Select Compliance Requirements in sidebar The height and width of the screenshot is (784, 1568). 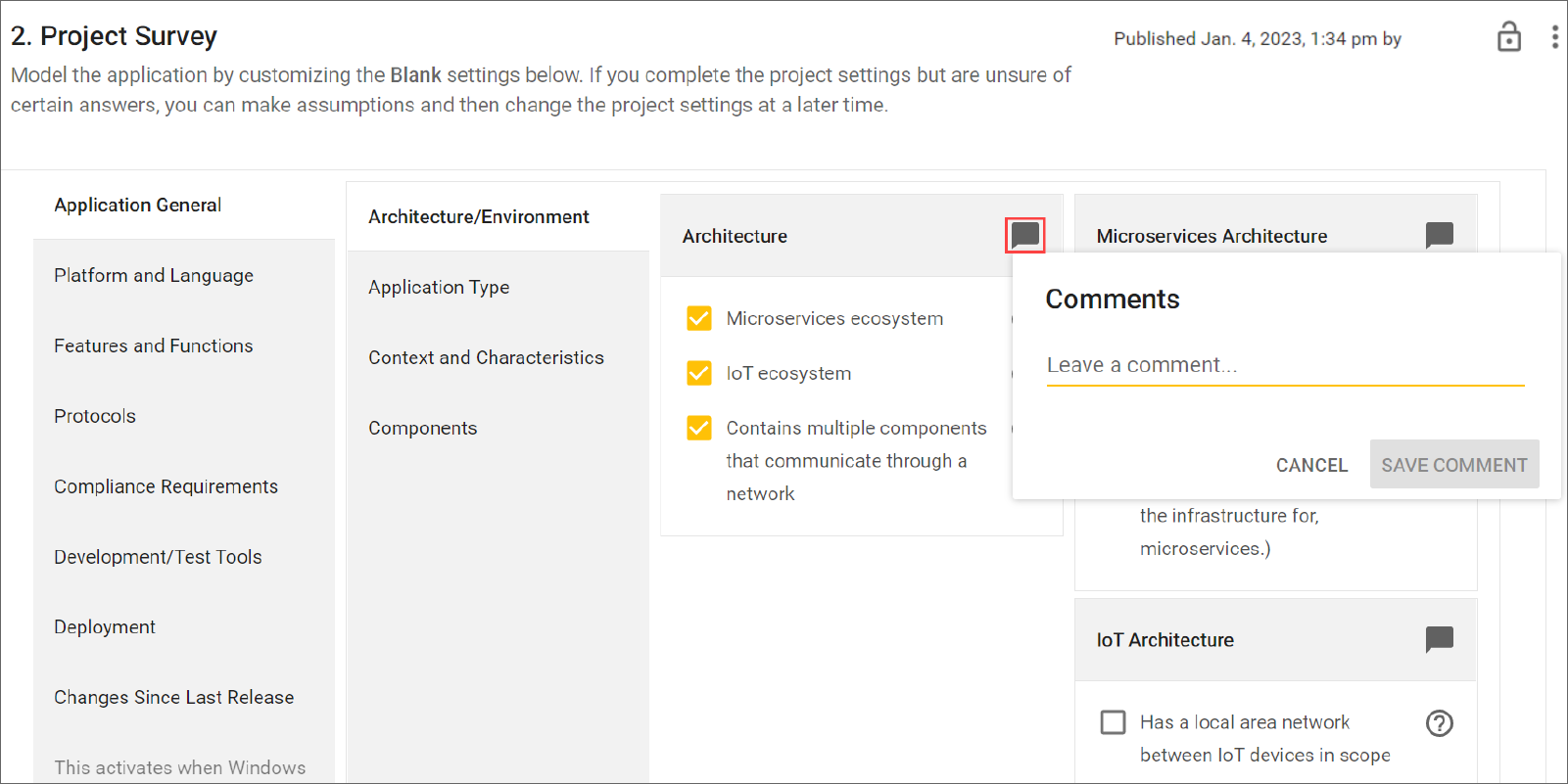pyautogui.click(x=166, y=486)
